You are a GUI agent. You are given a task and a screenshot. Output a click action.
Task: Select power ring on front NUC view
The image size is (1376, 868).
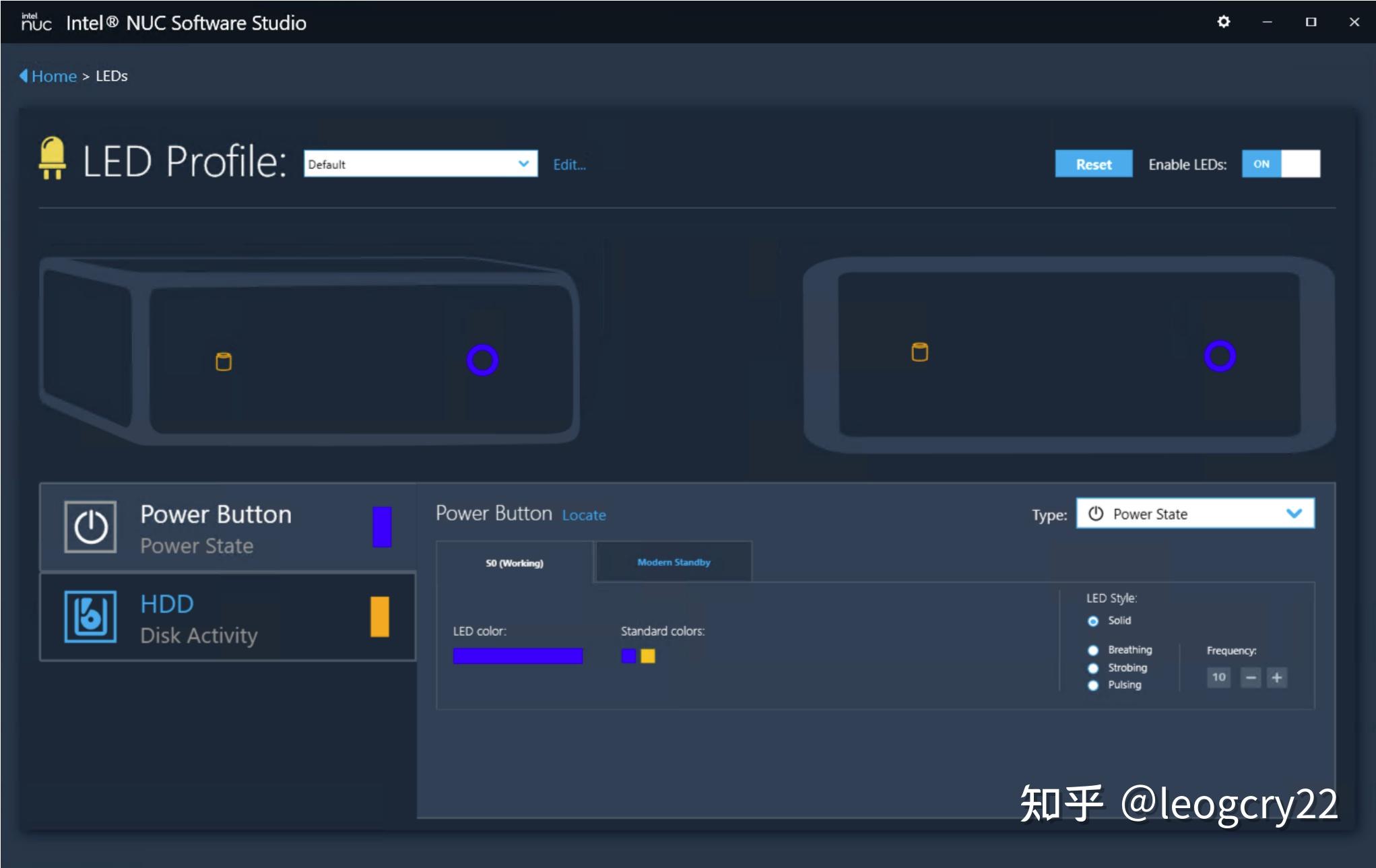1220,356
